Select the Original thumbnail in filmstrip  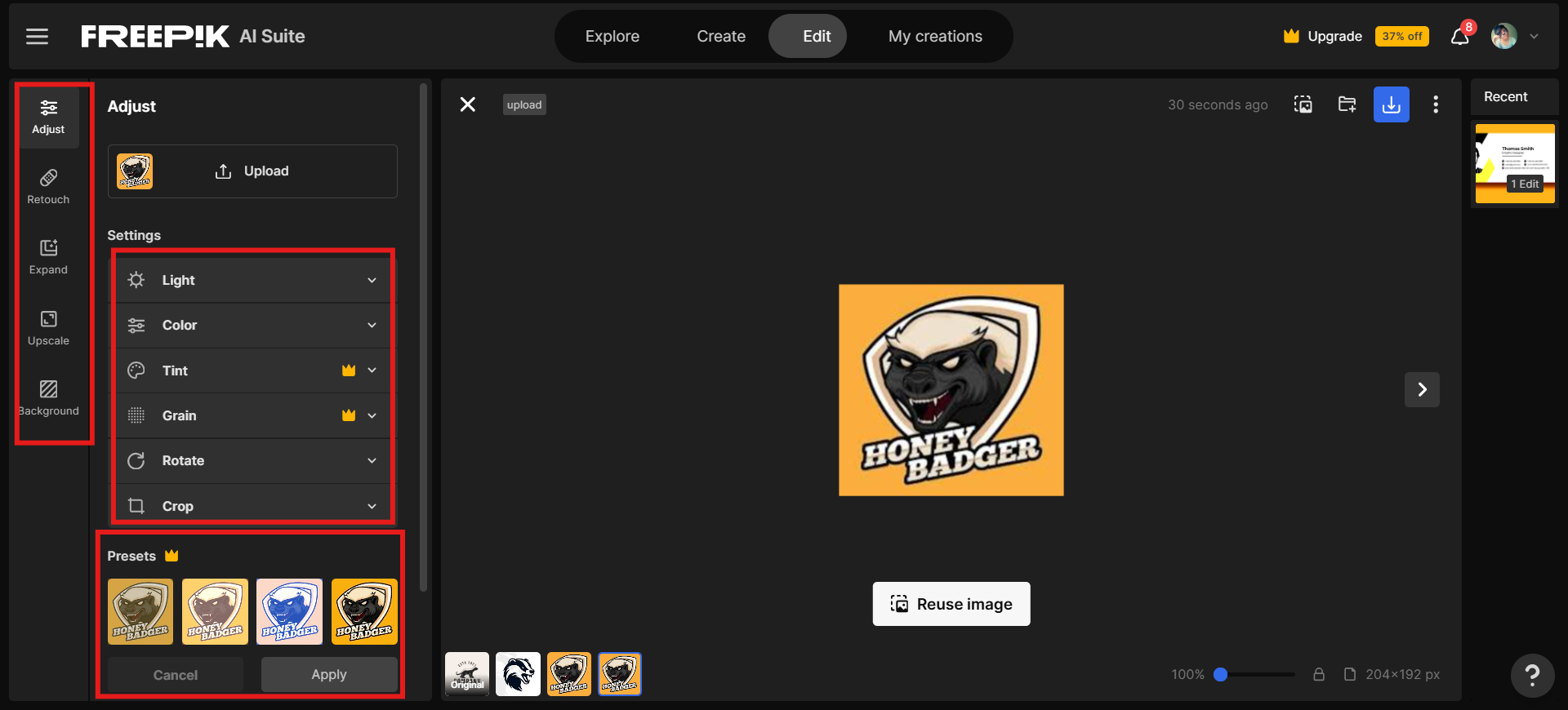pyautogui.click(x=467, y=674)
